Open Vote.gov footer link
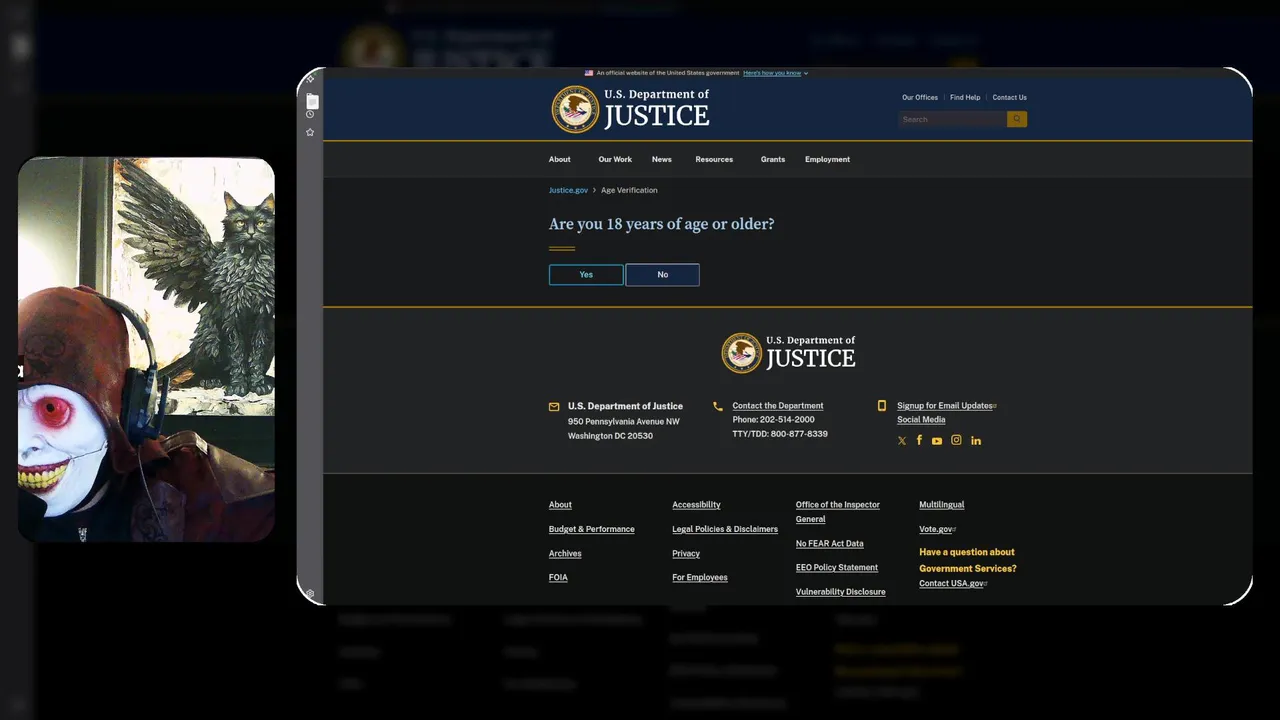 coord(936,529)
